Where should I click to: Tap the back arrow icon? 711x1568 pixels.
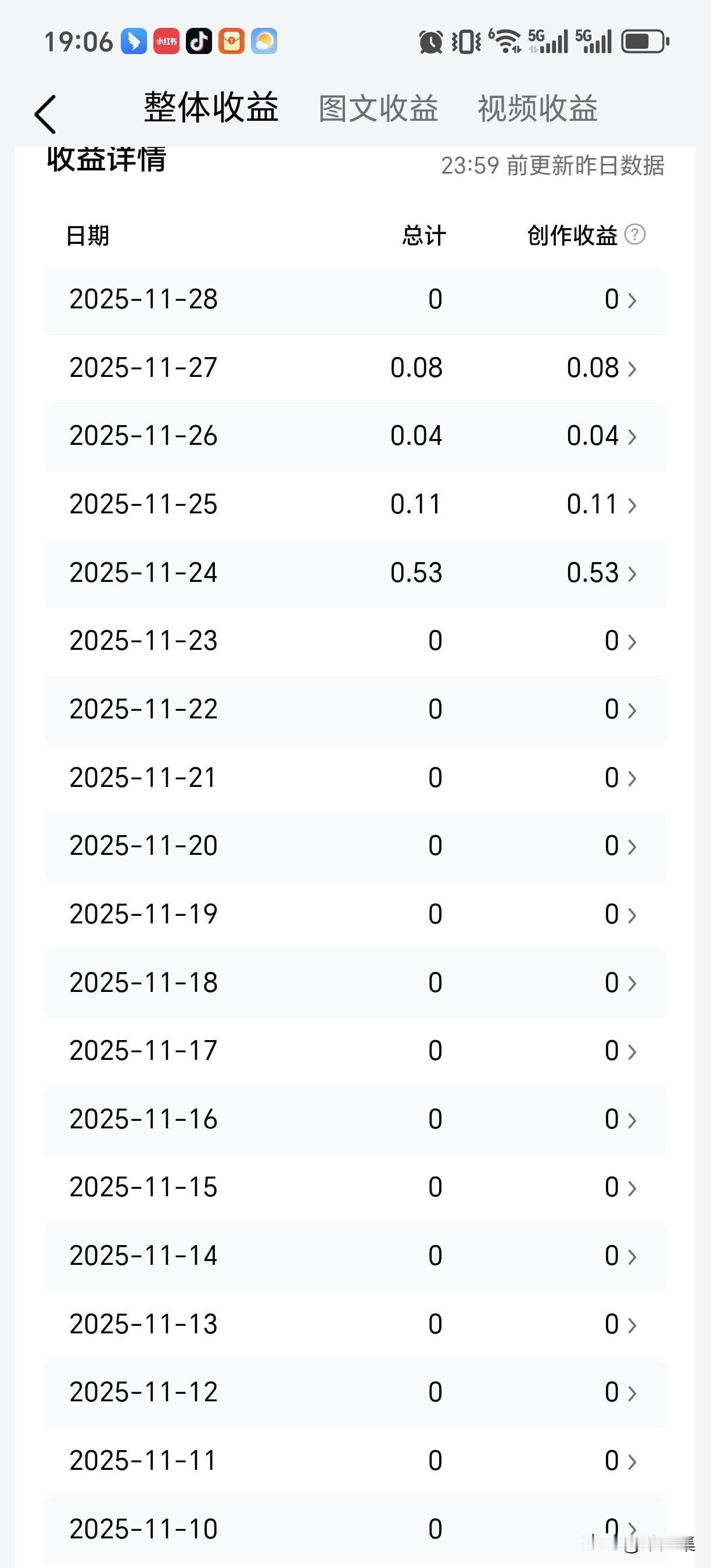[45, 114]
